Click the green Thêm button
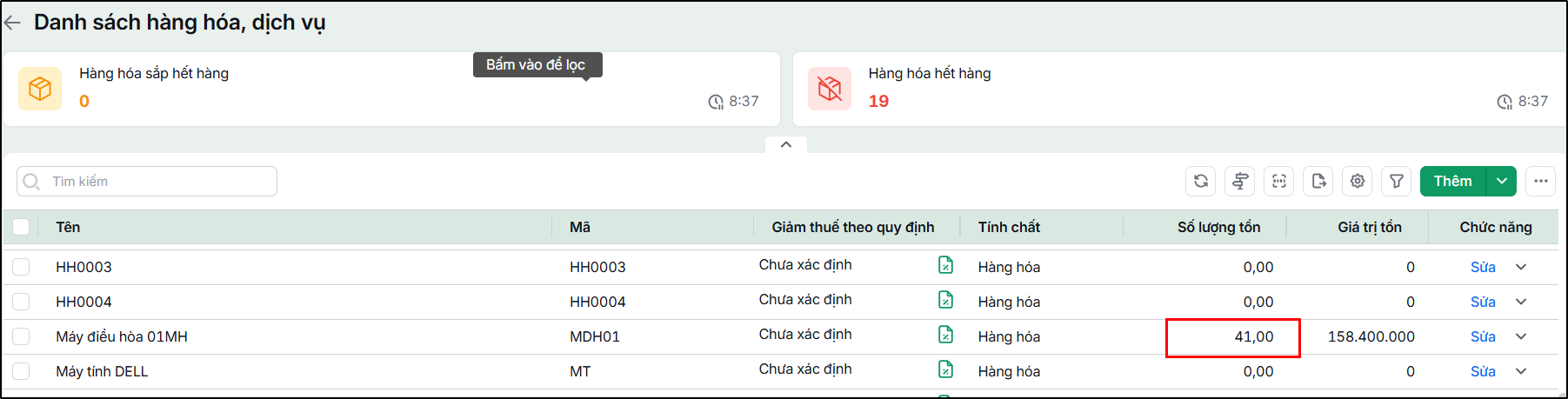Image resolution: width=1568 pixels, height=399 pixels. (1453, 181)
